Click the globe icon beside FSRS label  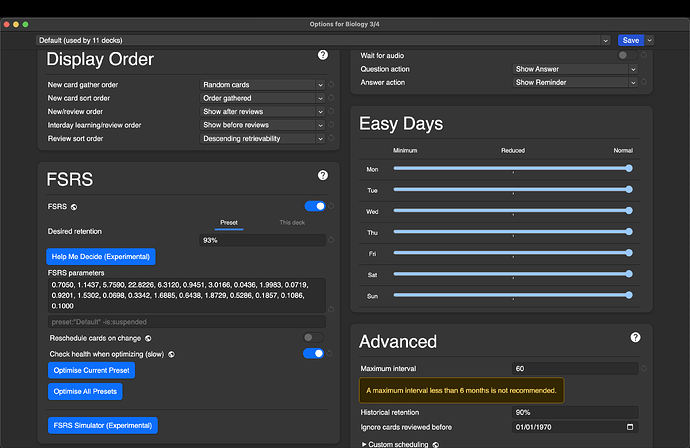(x=76, y=206)
